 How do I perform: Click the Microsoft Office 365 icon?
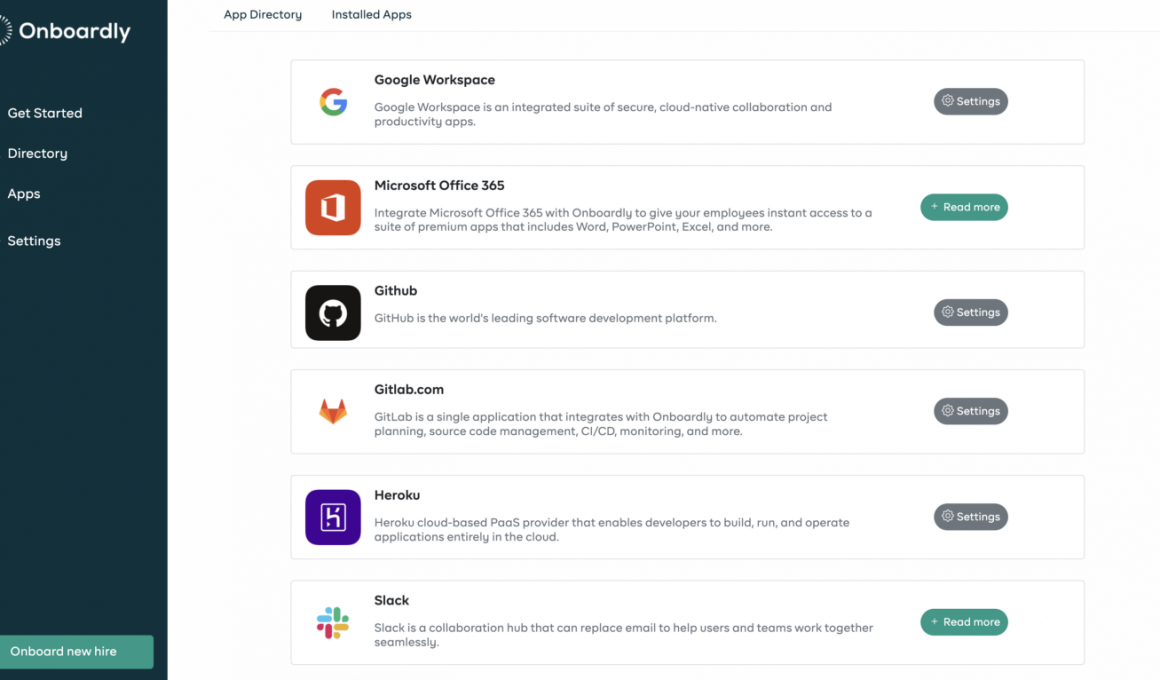(333, 207)
